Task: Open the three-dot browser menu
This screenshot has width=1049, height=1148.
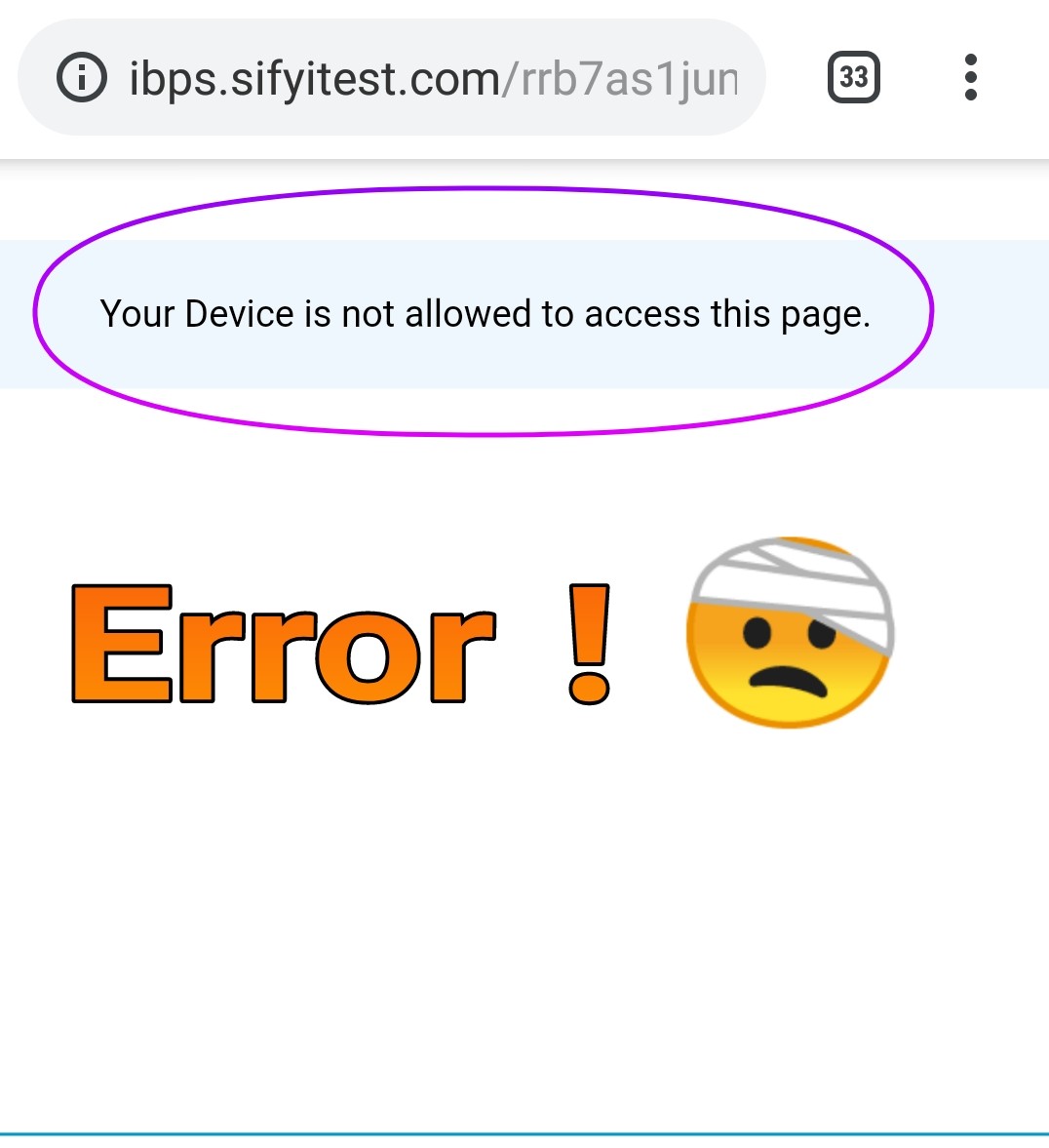Action: (x=971, y=77)
